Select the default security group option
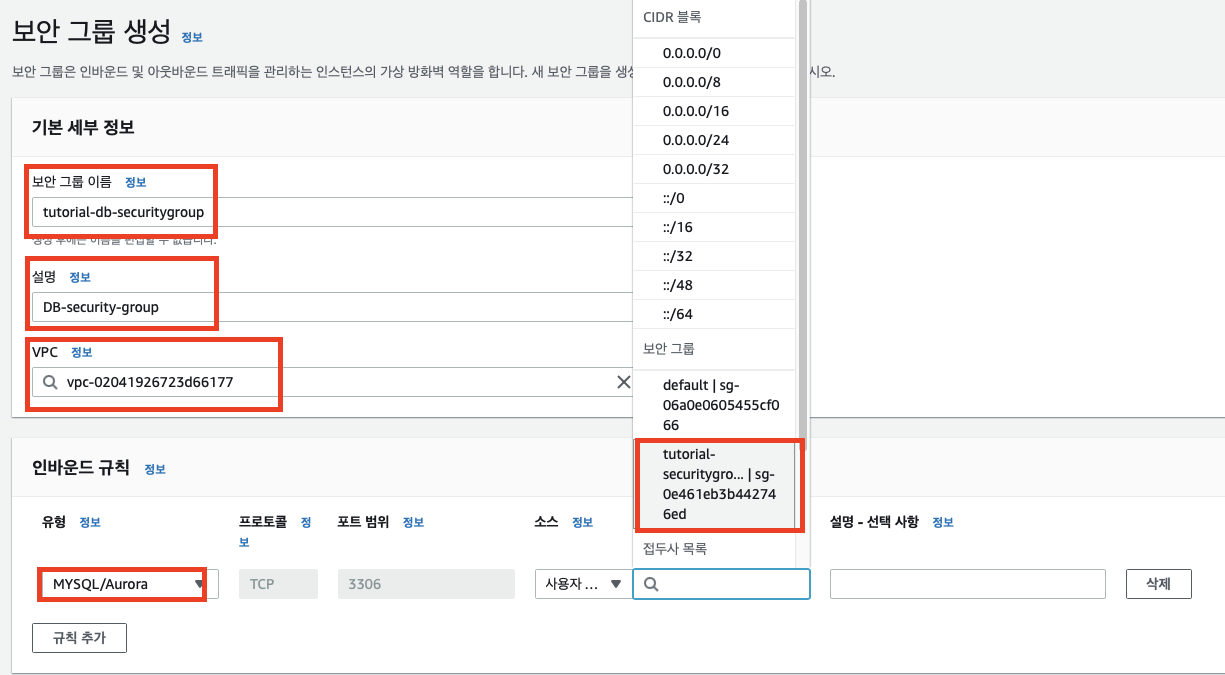 tap(714, 405)
